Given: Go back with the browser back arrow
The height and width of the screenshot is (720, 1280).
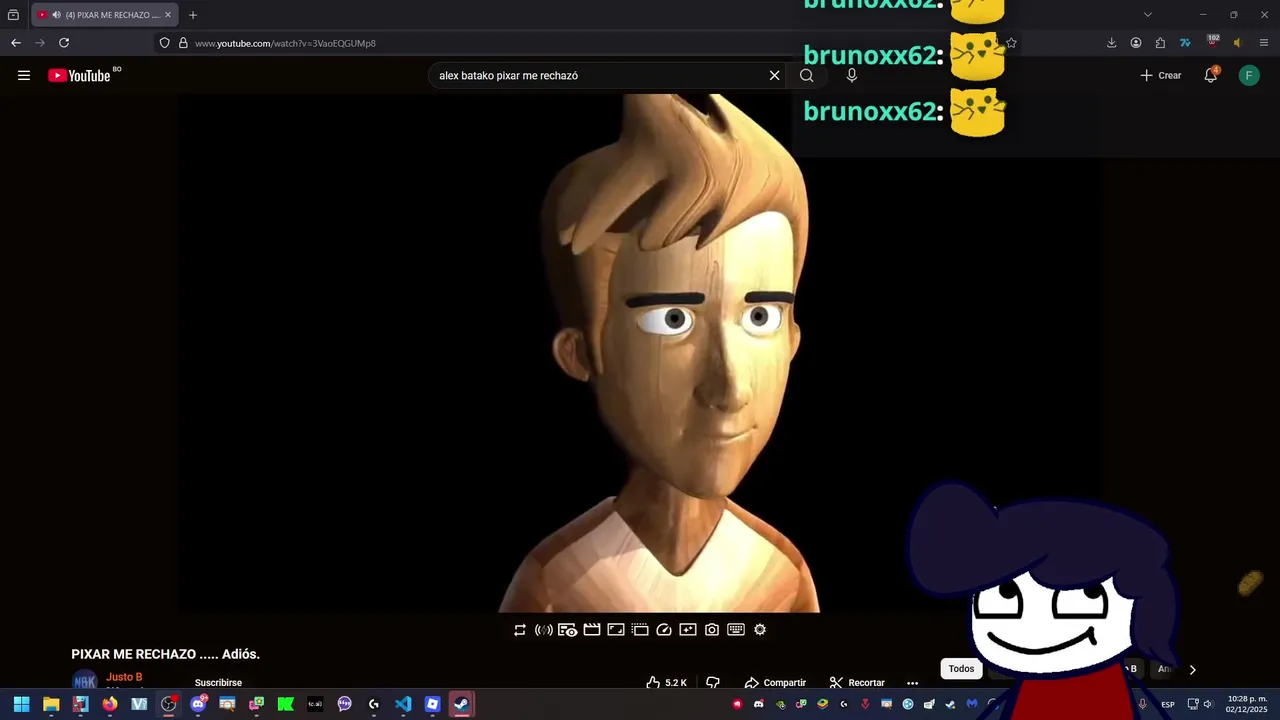Looking at the screenshot, I should tap(15, 43).
